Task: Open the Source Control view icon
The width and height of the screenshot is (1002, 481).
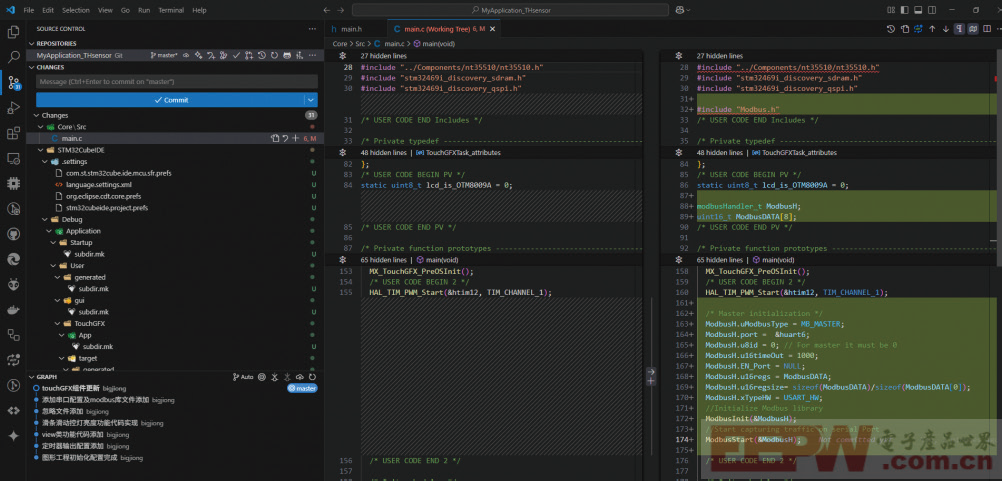Action: tap(13, 82)
